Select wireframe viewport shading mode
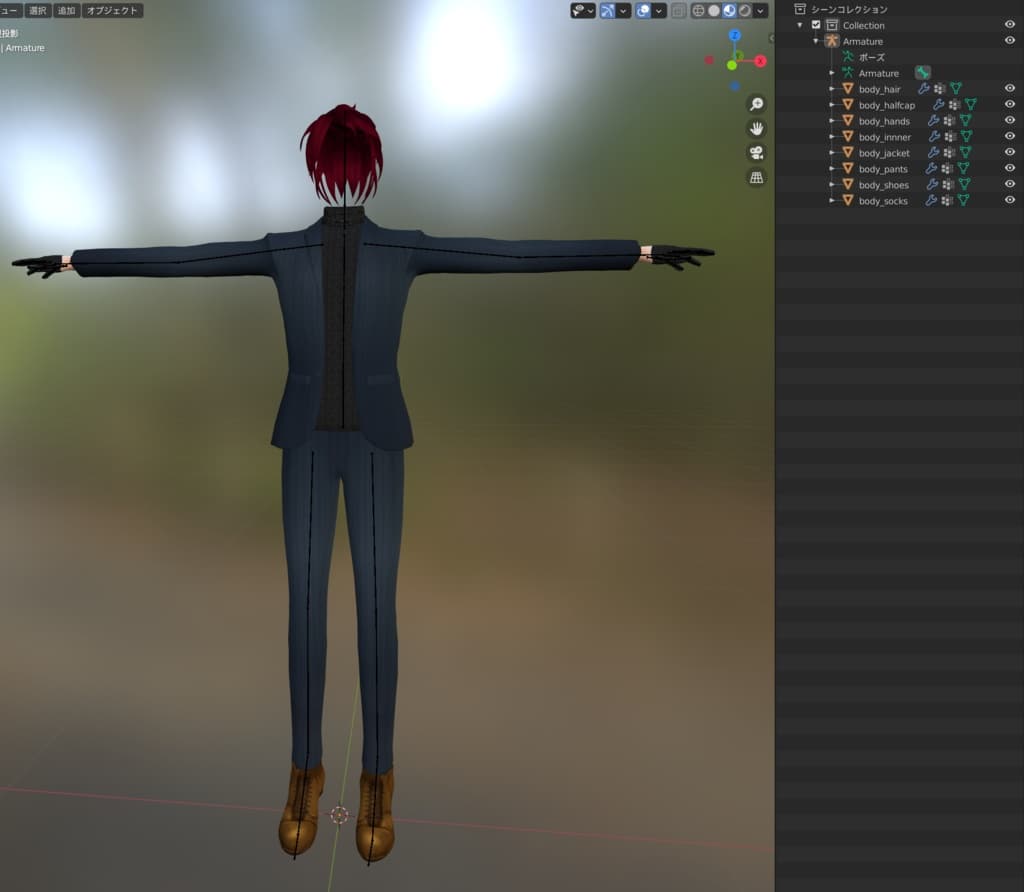Screen dimensions: 1024x892 click(x=698, y=10)
